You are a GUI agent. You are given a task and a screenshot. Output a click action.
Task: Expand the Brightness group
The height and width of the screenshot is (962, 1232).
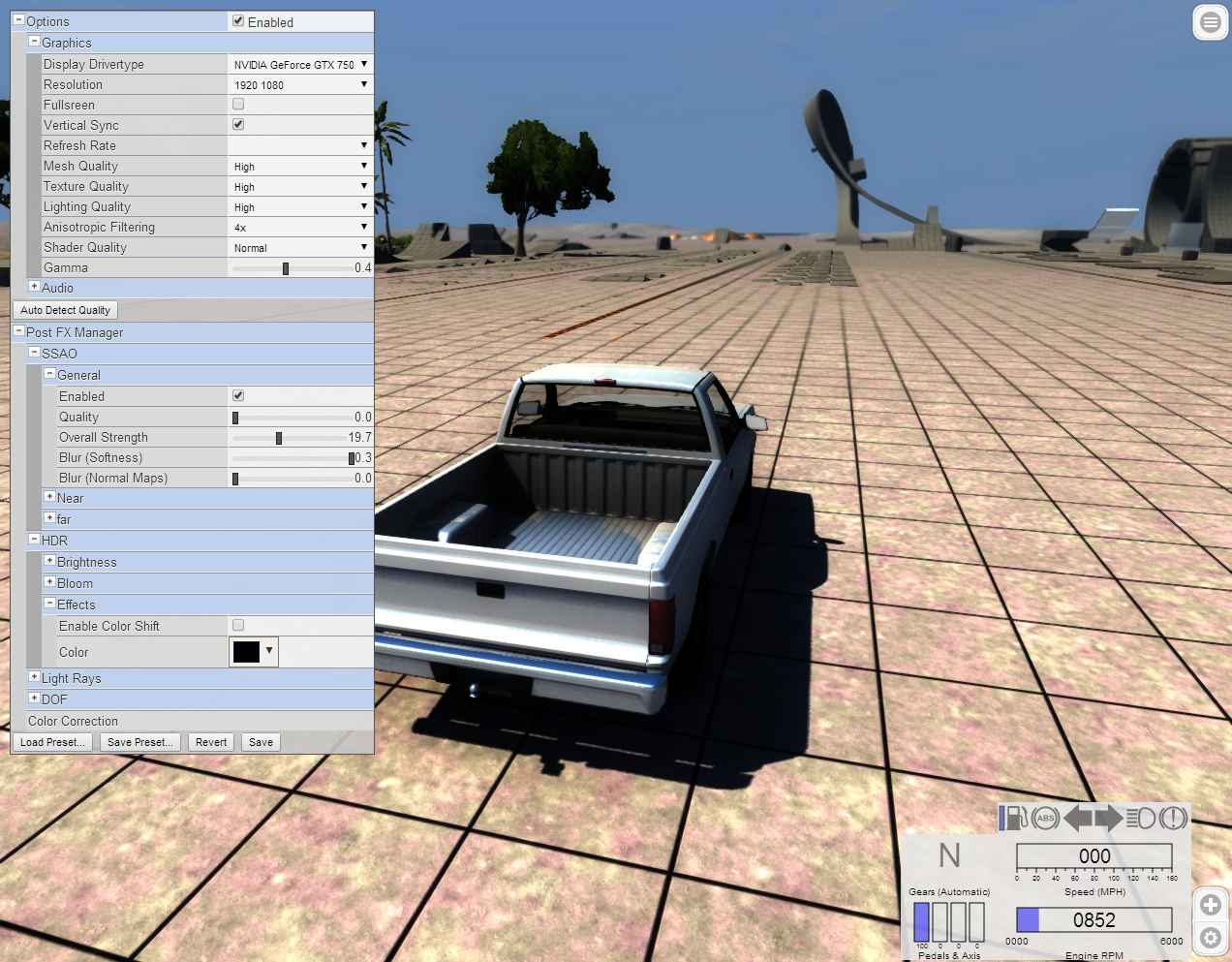click(x=49, y=560)
